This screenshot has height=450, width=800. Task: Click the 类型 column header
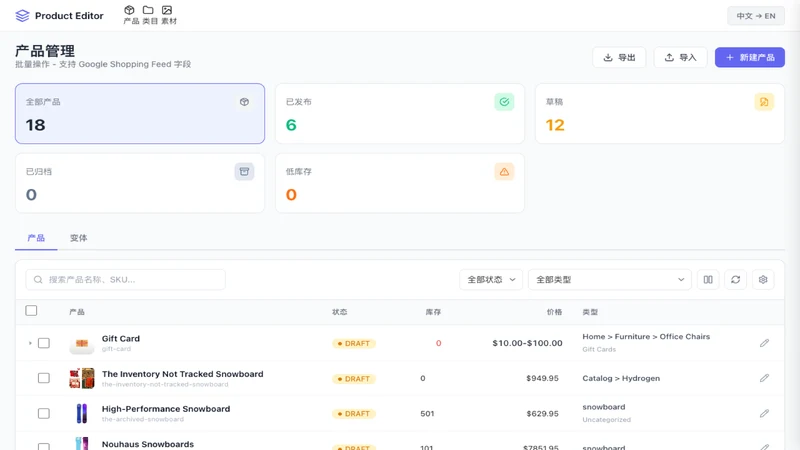coord(590,312)
